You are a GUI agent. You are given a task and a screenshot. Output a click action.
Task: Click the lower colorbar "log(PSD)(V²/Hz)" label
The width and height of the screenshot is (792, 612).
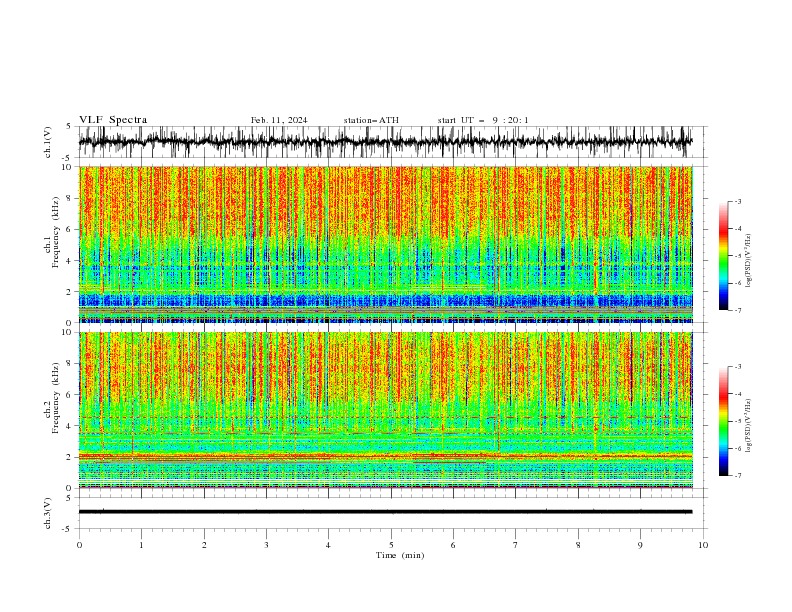point(749,426)
